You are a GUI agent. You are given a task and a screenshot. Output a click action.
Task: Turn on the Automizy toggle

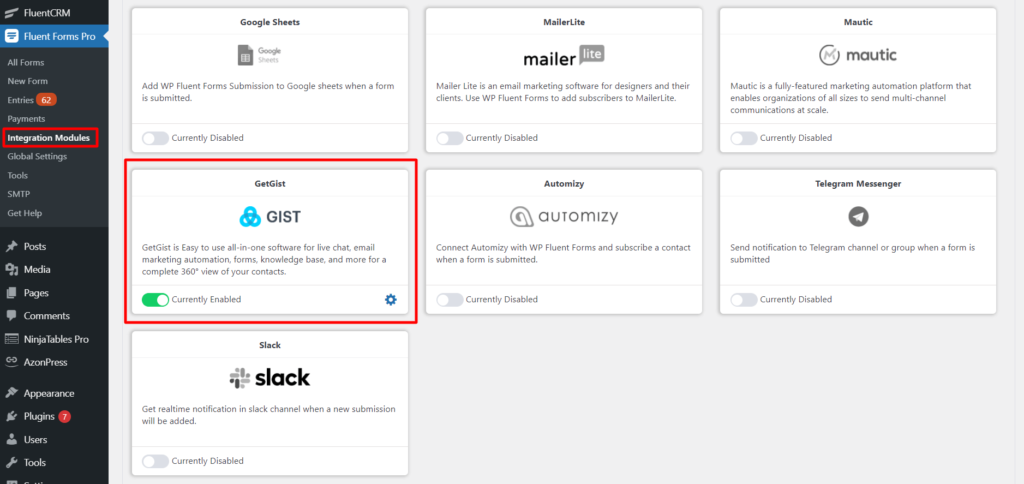coord(450,300)
